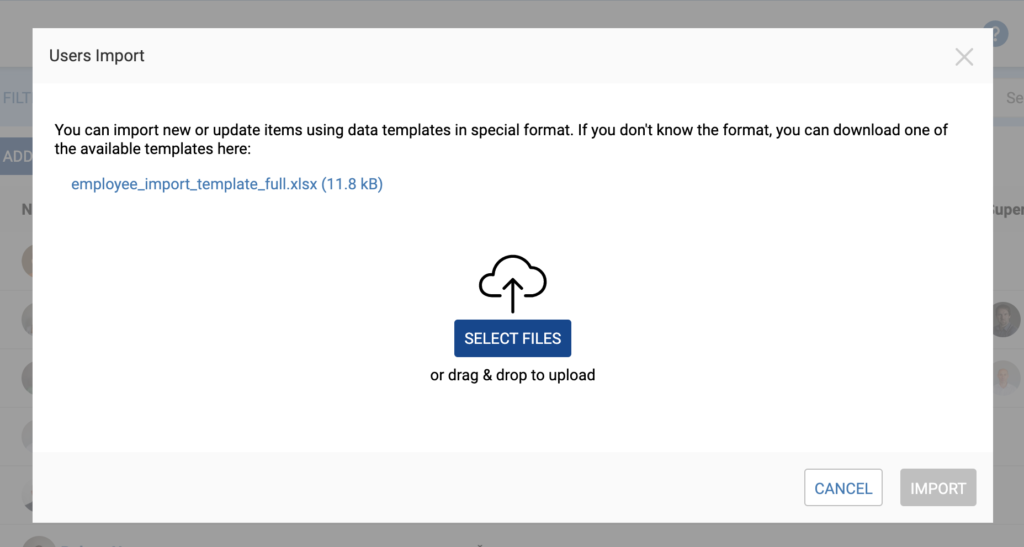Select the first user avatar at left edge

[27, 261]
